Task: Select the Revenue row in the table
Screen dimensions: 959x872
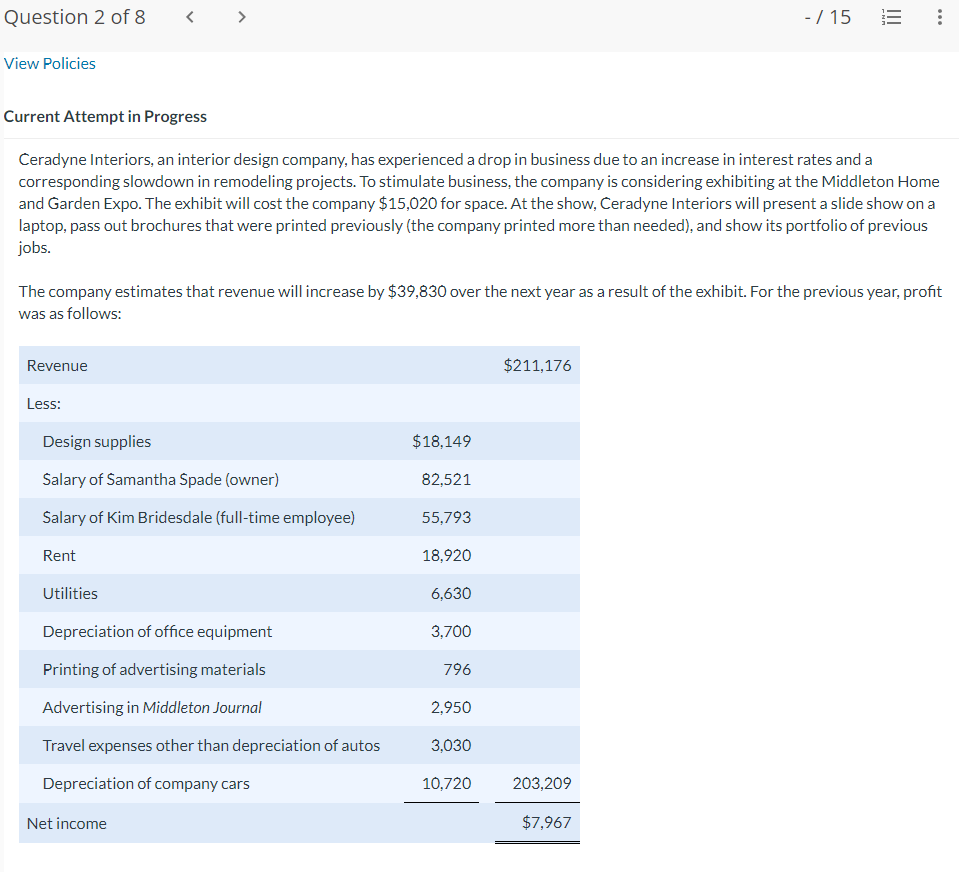Action: [x=57, y=365]
